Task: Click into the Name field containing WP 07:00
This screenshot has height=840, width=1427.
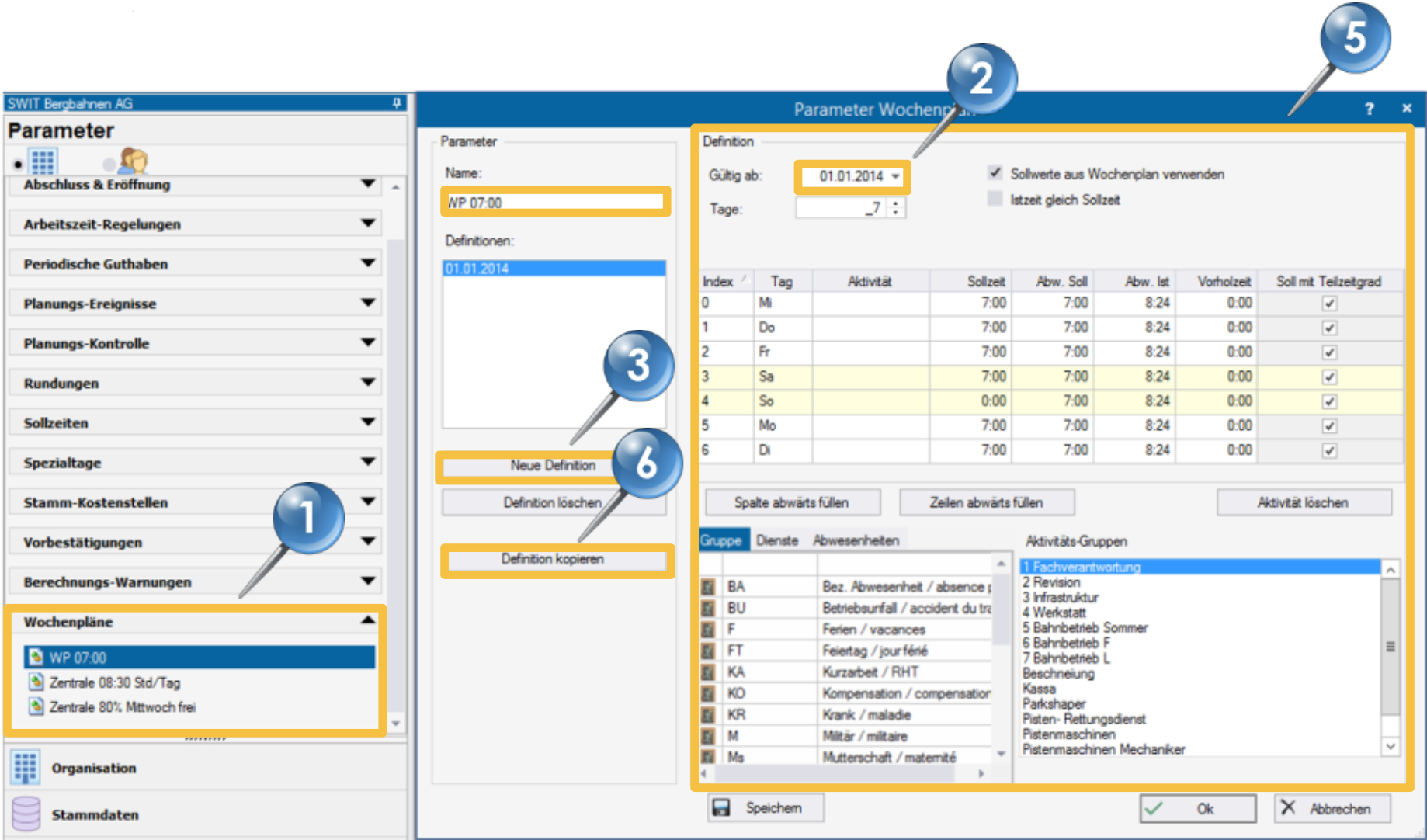Action: 554,202
